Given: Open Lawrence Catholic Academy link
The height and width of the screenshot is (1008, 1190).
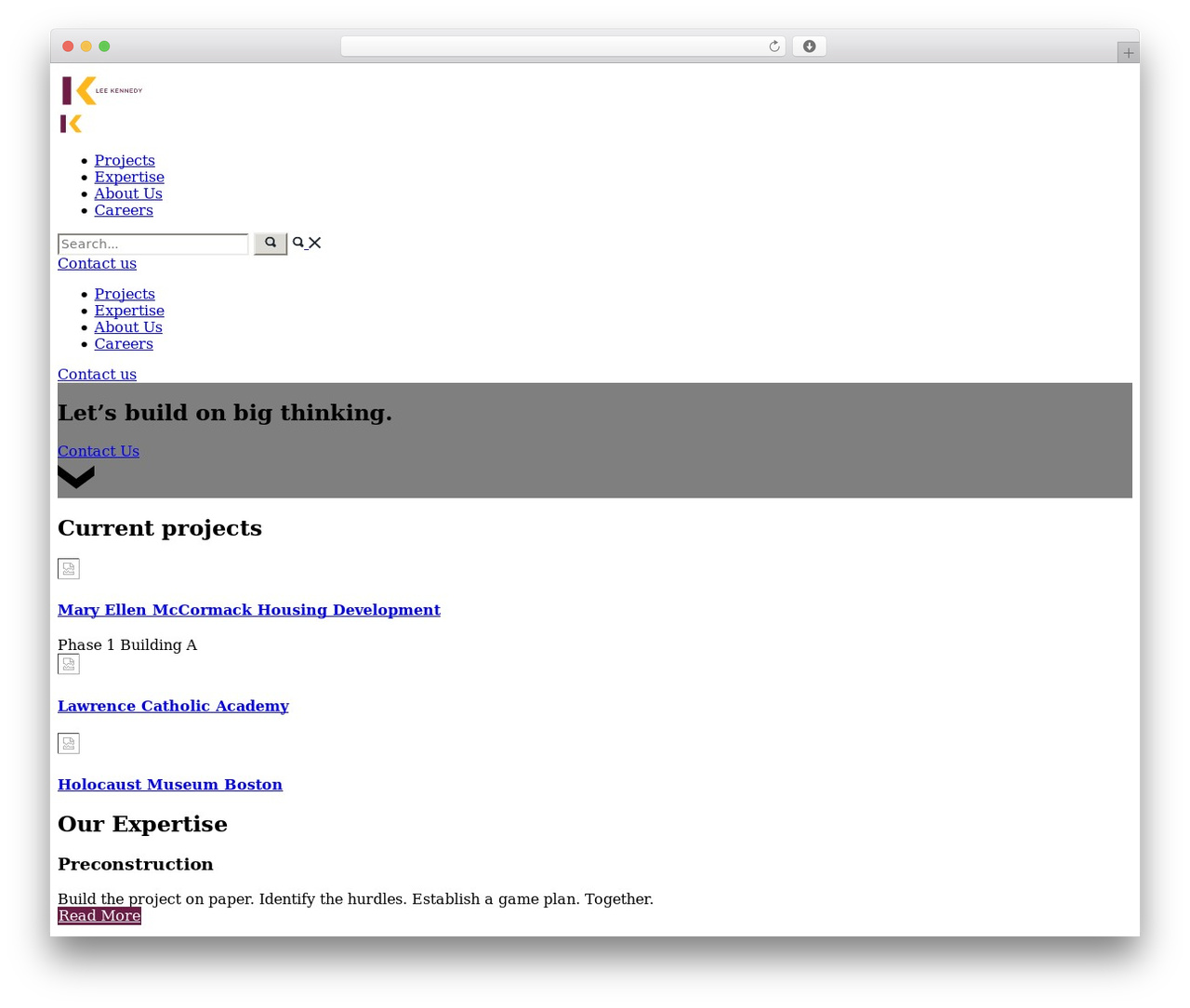Looking at the screenshot, I should tap(173, 706).
